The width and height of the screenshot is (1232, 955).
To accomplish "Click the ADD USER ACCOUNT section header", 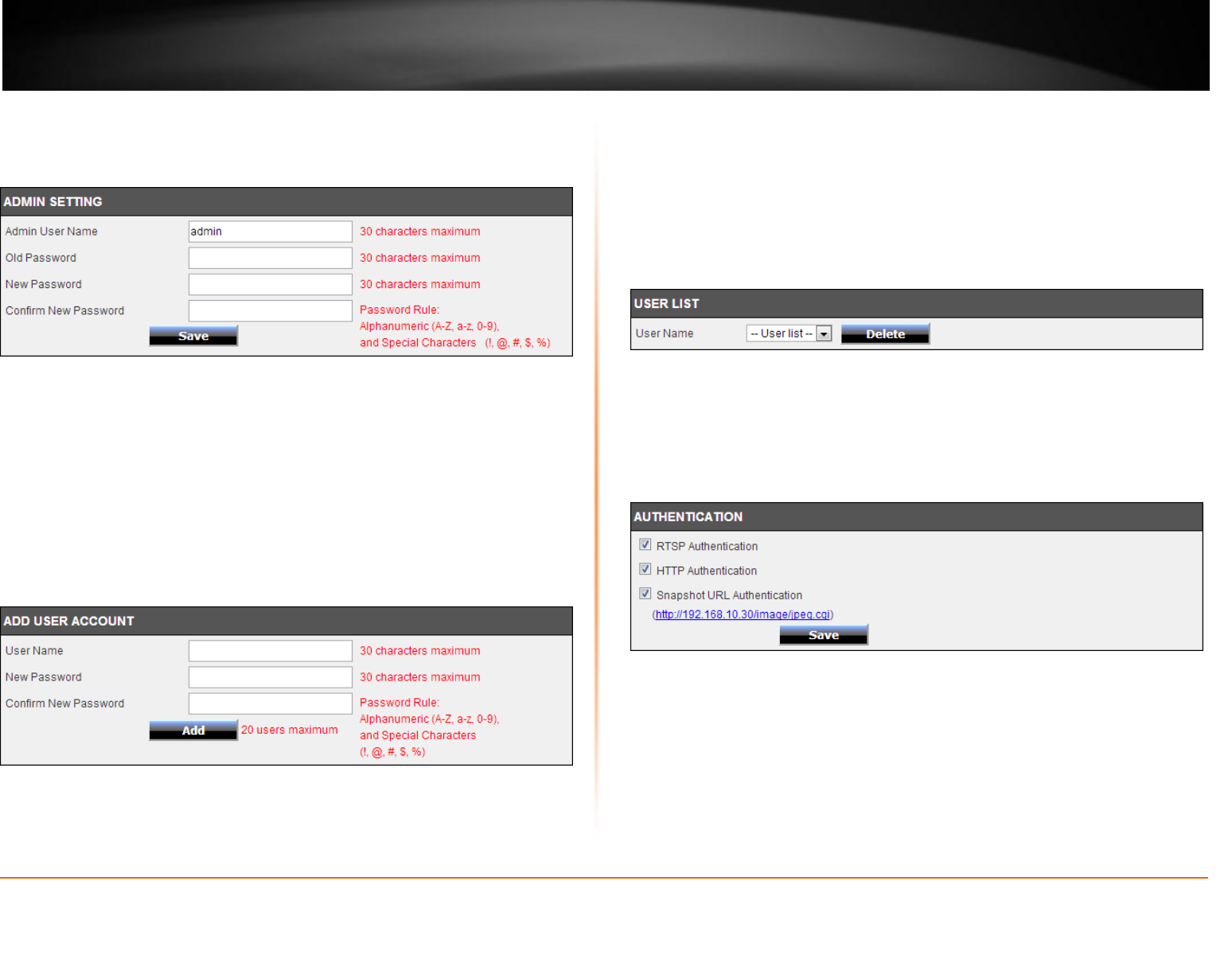I will tap(287, 622).
